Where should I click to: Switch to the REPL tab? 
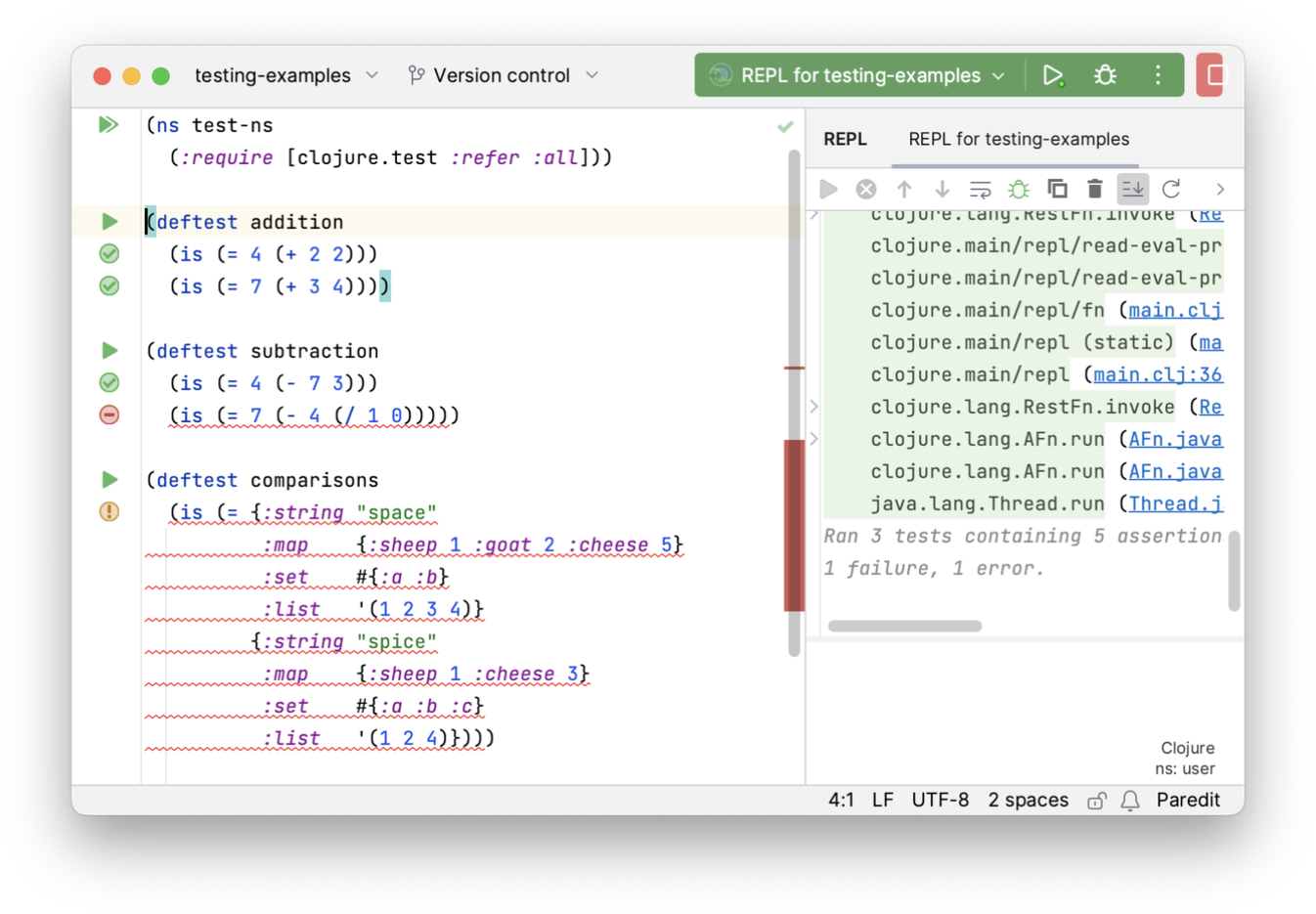tap(845, 139)
